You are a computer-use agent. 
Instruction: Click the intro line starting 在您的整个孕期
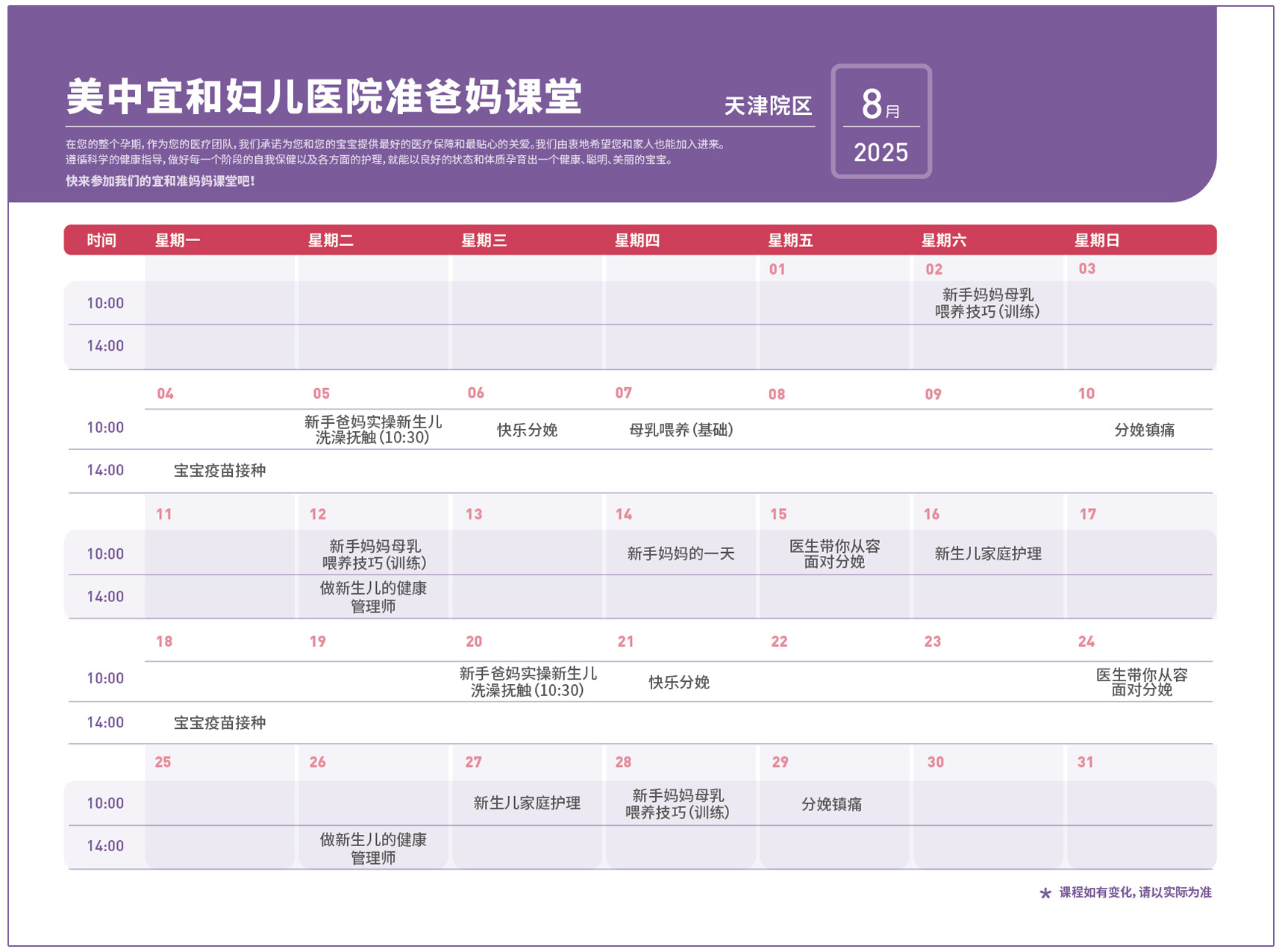tap(395, 144)
